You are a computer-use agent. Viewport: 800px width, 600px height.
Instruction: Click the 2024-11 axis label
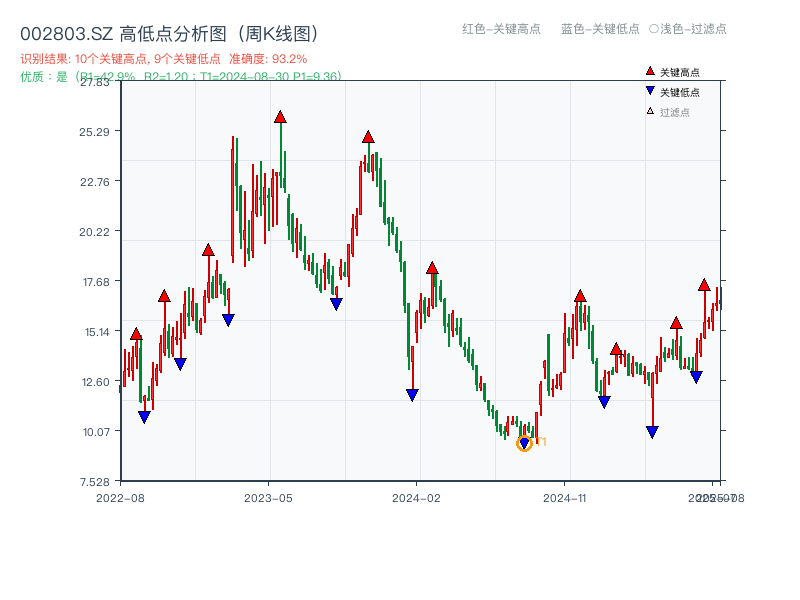pyautogui.click(x=565, y=496)
